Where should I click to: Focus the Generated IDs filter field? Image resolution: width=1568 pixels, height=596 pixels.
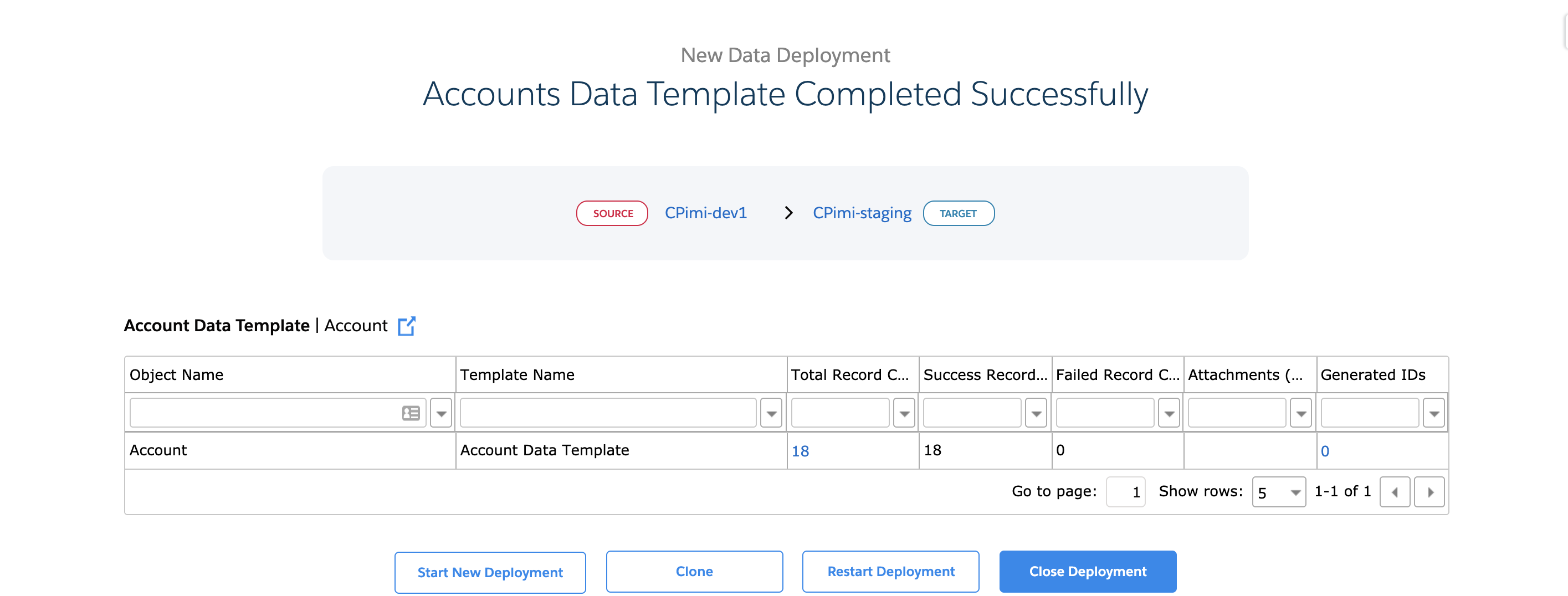(1370, 413)
